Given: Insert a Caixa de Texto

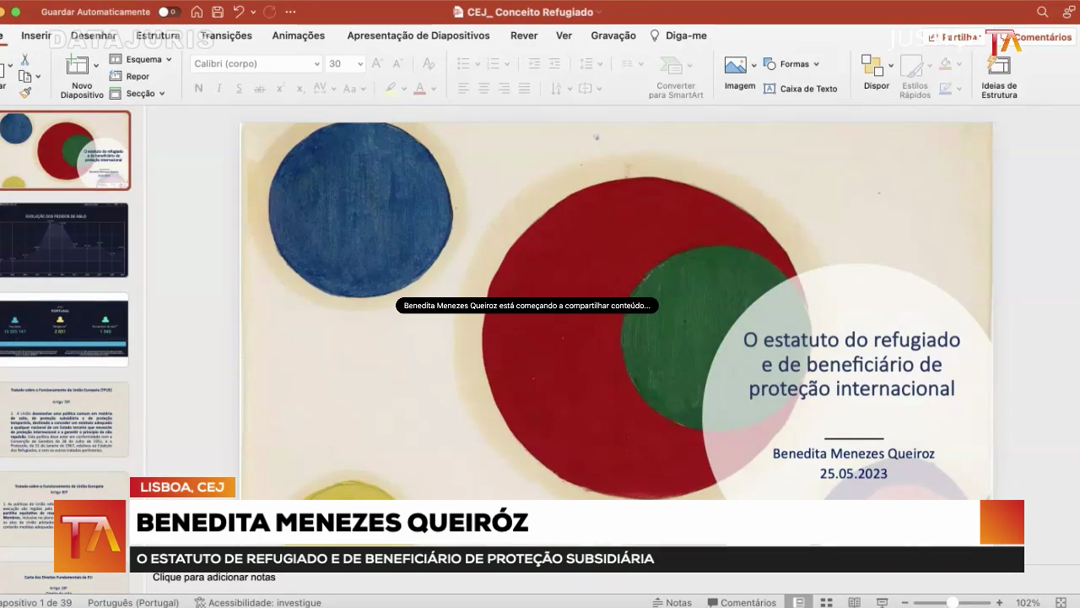Looking at the screenshot, I should tap(800, 89).
